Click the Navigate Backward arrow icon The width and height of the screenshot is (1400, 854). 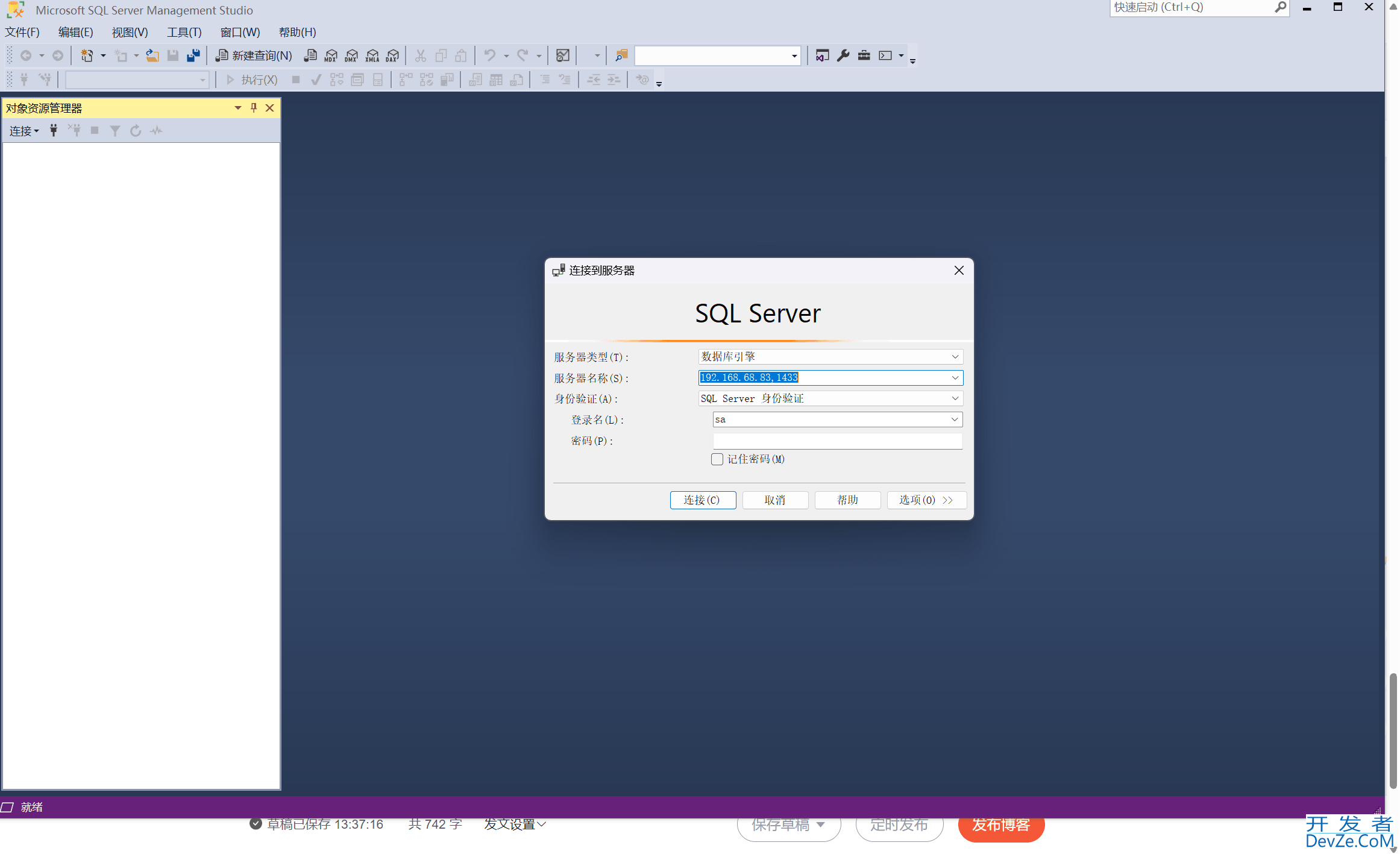(26, 55)
